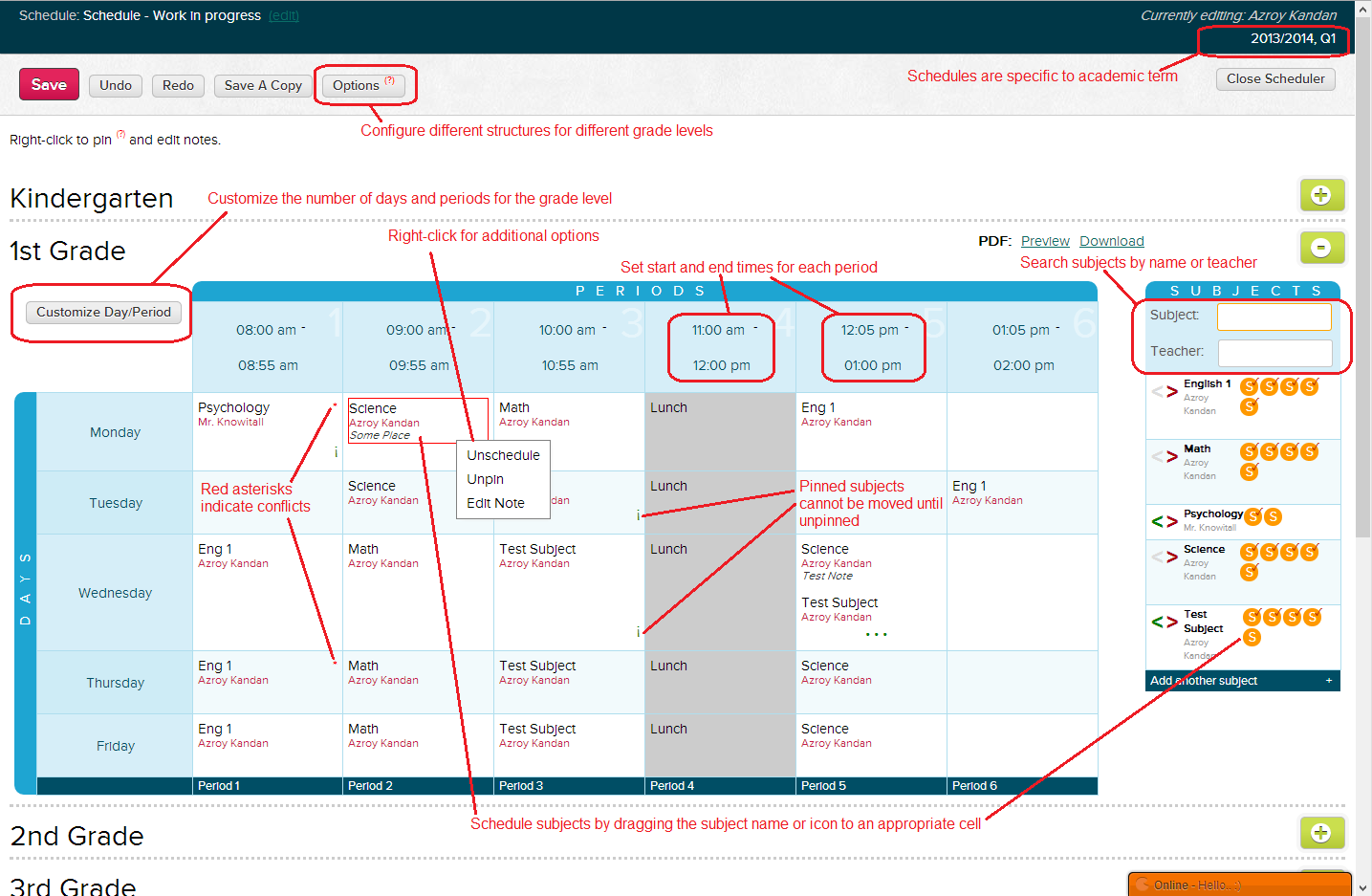Click inside the Subject search field
The image size is (1372, 896).
pos(1274,317)
